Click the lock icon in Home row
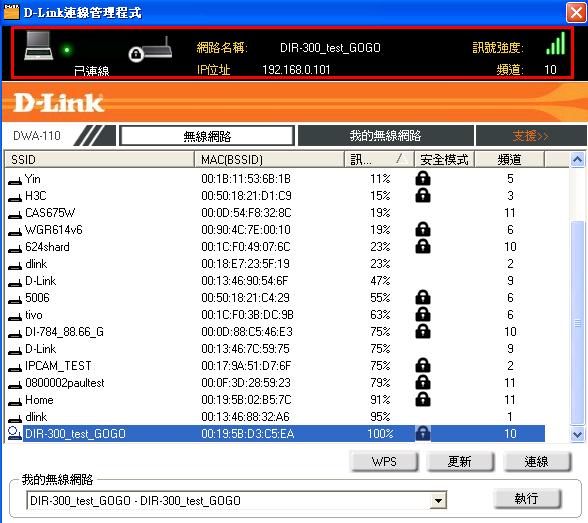Viewport: 588px width, 523px height. pyautogui.click(x=423, y=400)
